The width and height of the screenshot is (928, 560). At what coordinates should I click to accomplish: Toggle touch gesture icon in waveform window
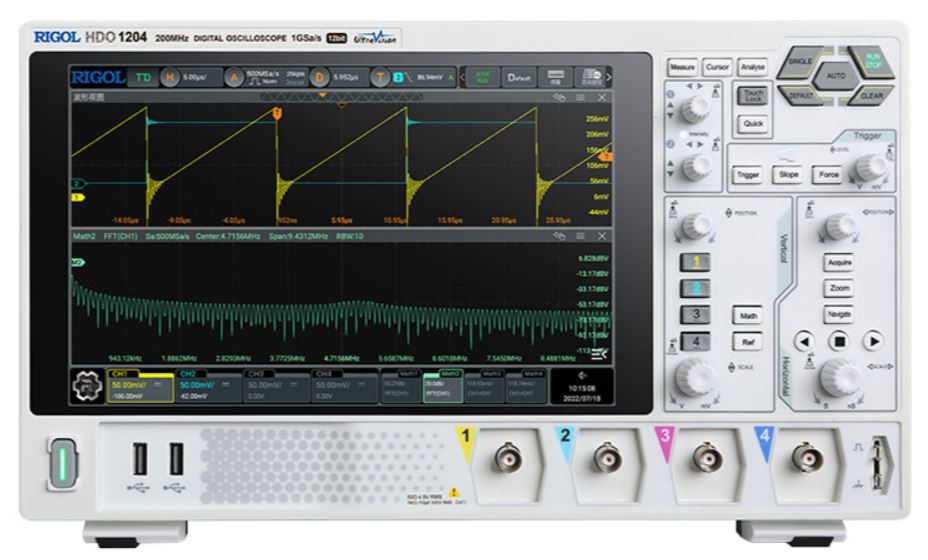pos(559,97)
